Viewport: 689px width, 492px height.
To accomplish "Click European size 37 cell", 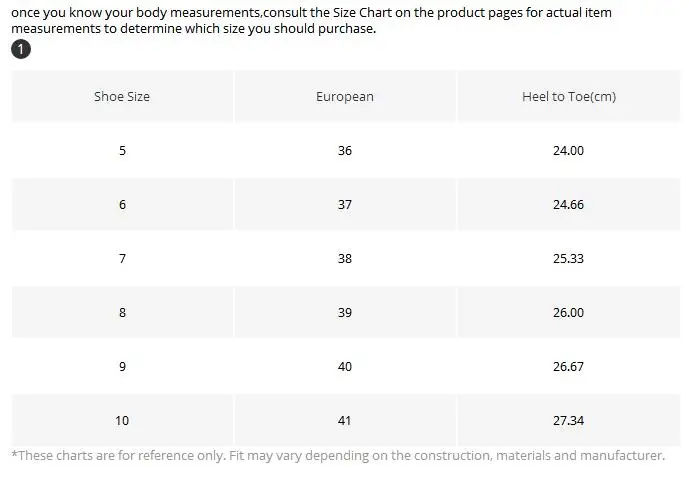I will tap(345, 205).
